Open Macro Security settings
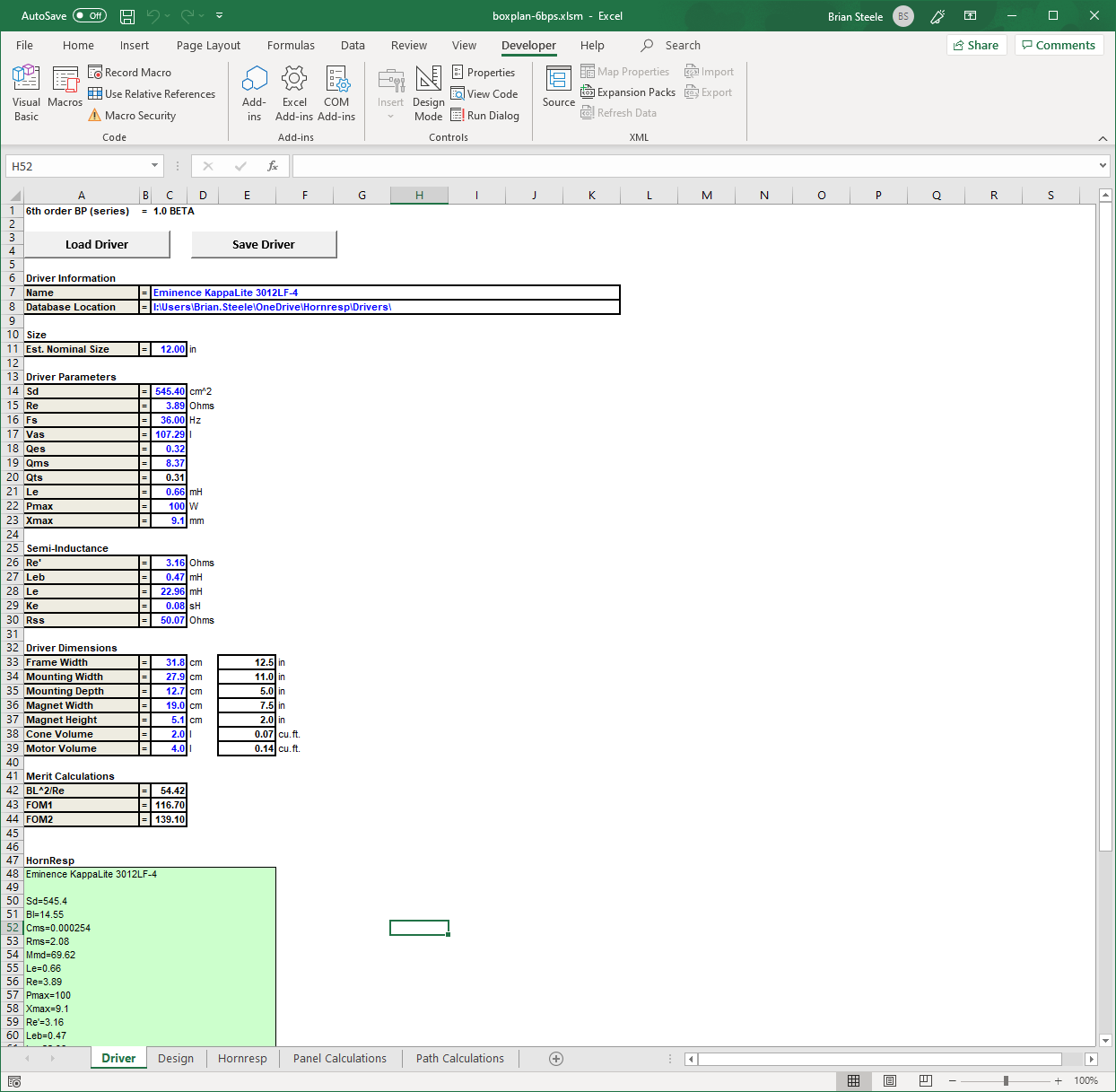The height and width of the screenshot is (1092, 1116). pyautogui.click(x=132, y=115)
